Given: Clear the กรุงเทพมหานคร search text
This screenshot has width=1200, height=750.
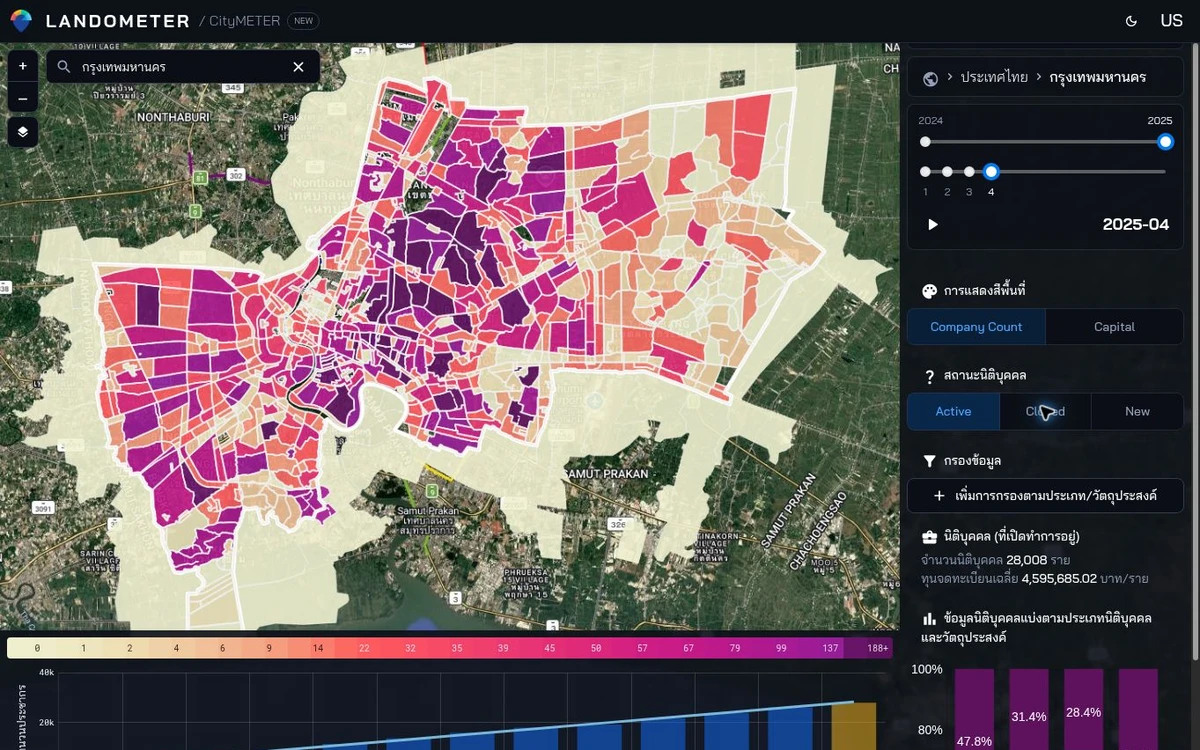Looking at the screenshot, I should 298,67.
